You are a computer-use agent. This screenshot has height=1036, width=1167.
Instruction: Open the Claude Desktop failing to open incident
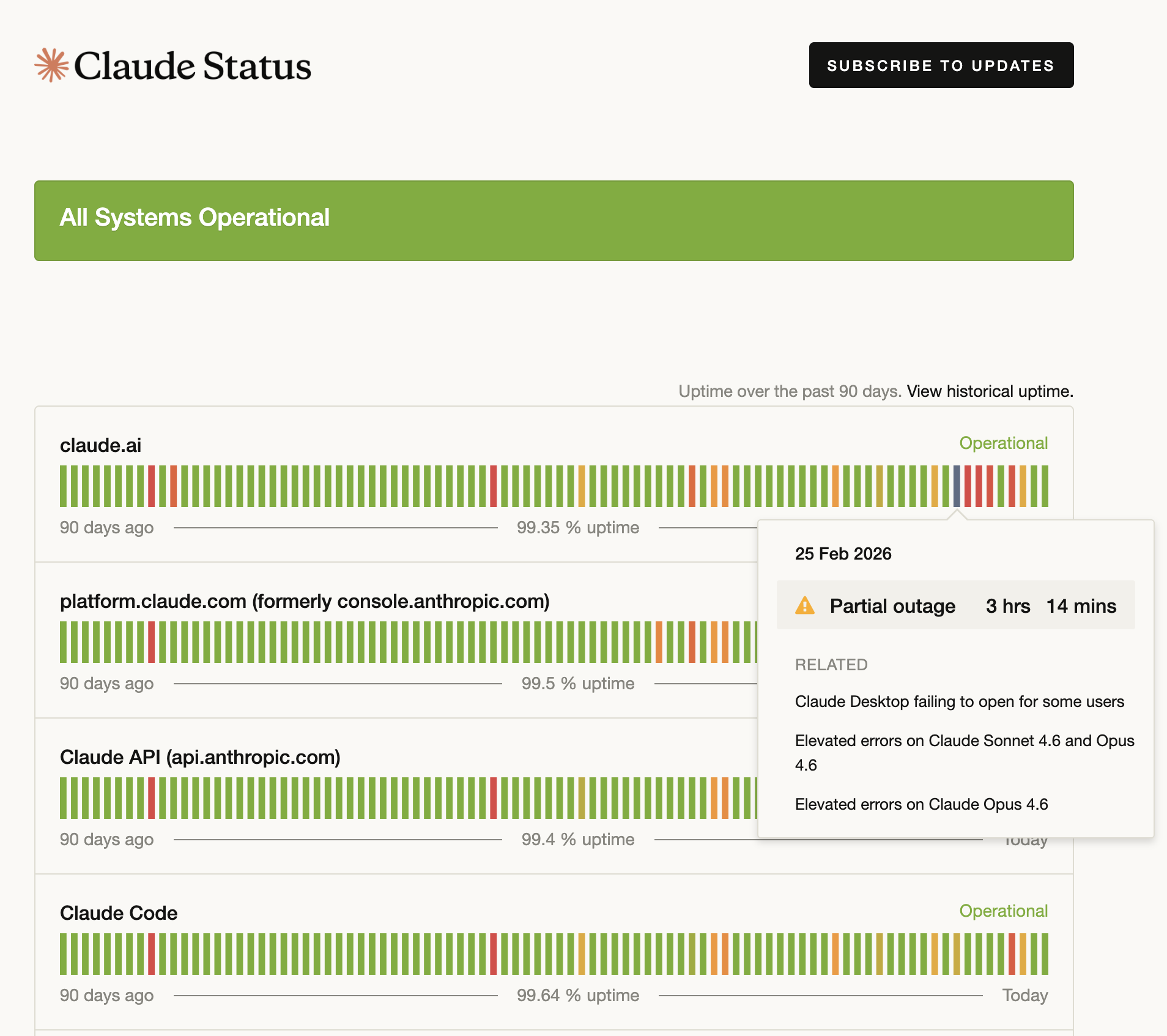[959, 701]
